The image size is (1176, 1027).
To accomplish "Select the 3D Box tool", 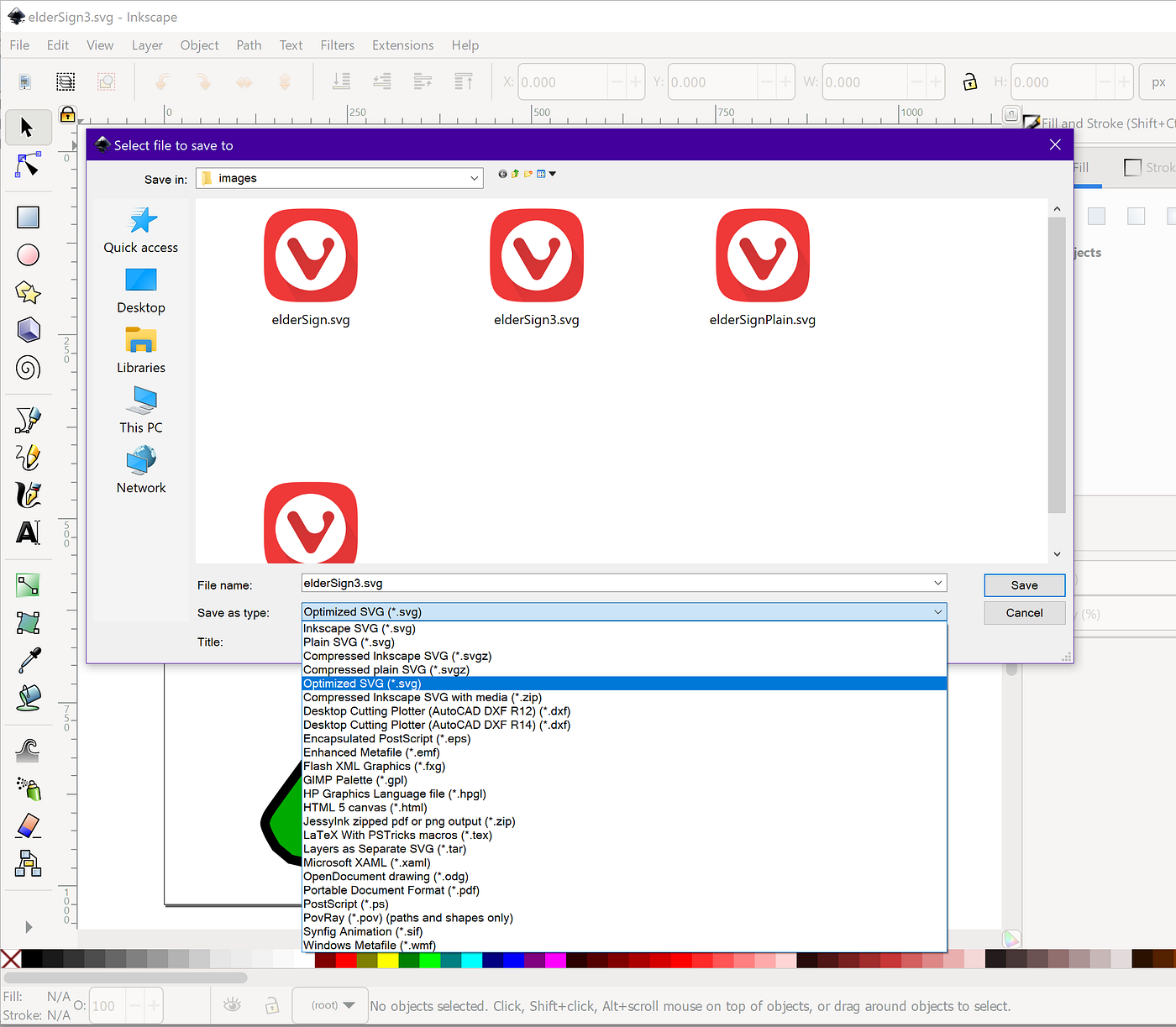I will (28, 329).
